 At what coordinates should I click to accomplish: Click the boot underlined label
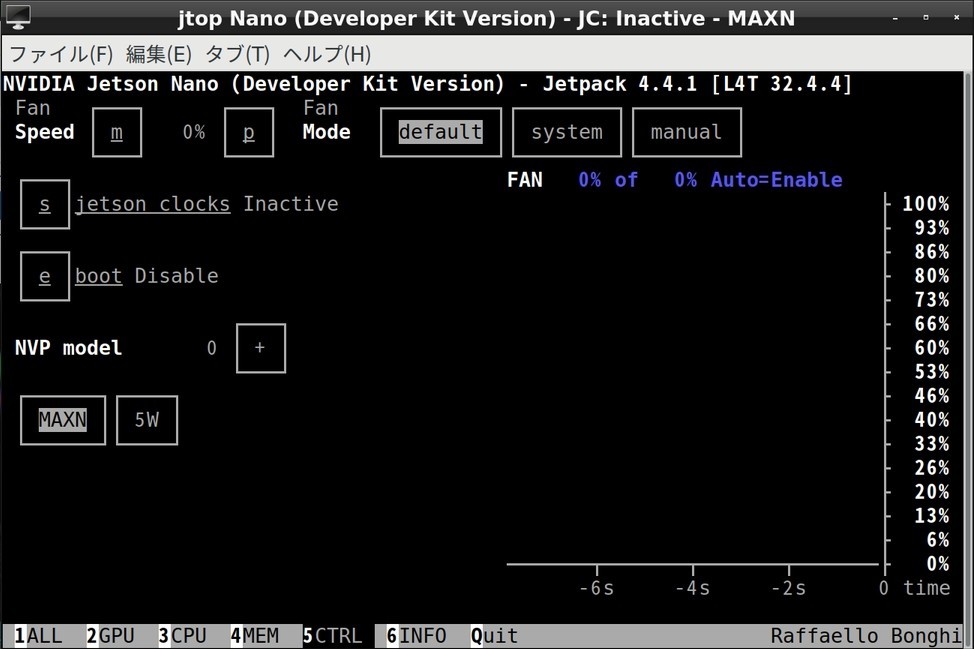click(x=98, y=276)
